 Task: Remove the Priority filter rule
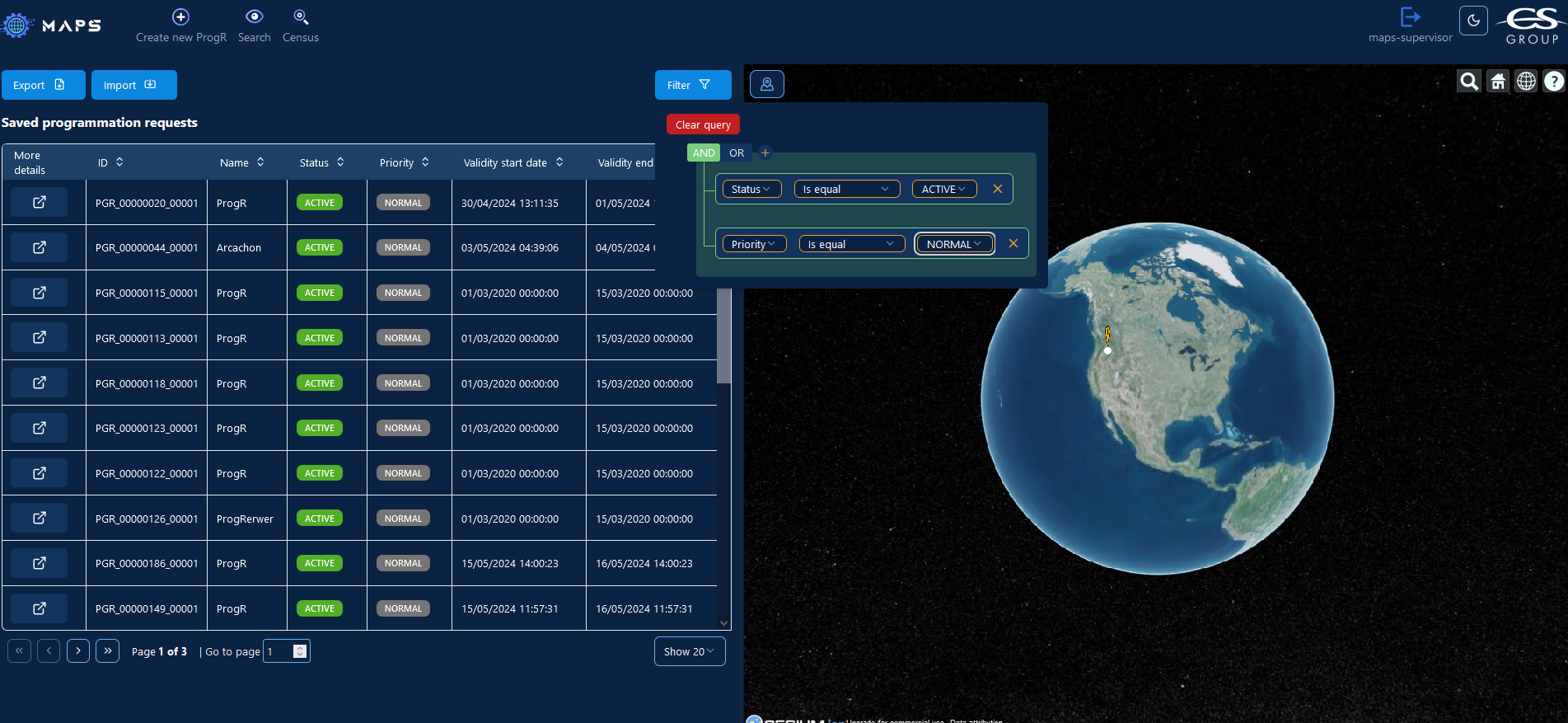[1013, 244]
